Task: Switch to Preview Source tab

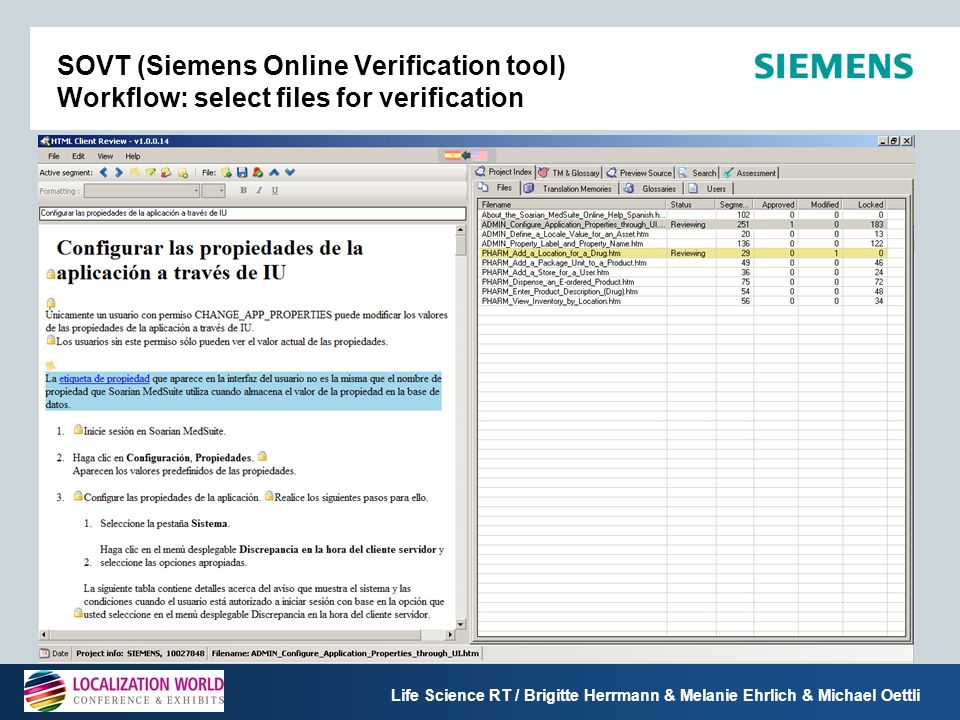Action: pos(639,173)
